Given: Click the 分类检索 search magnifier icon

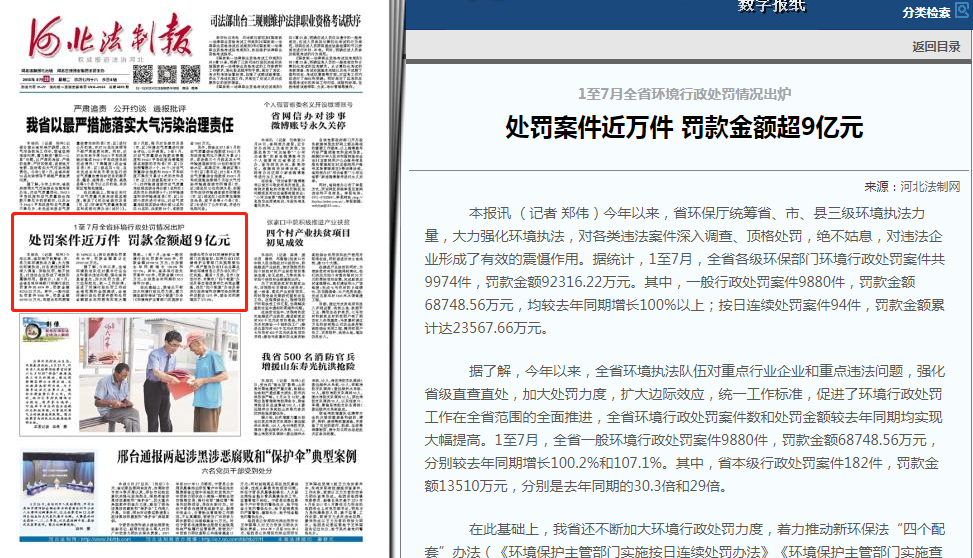Looking at the screenshot, I should 961,12.
